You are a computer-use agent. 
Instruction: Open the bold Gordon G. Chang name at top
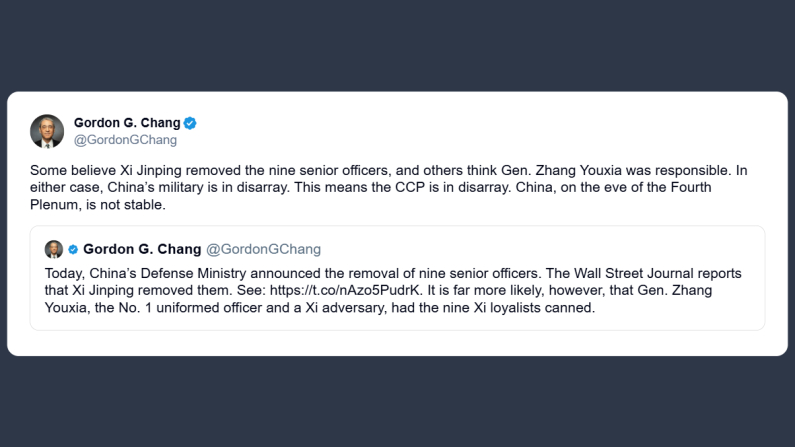126,123
